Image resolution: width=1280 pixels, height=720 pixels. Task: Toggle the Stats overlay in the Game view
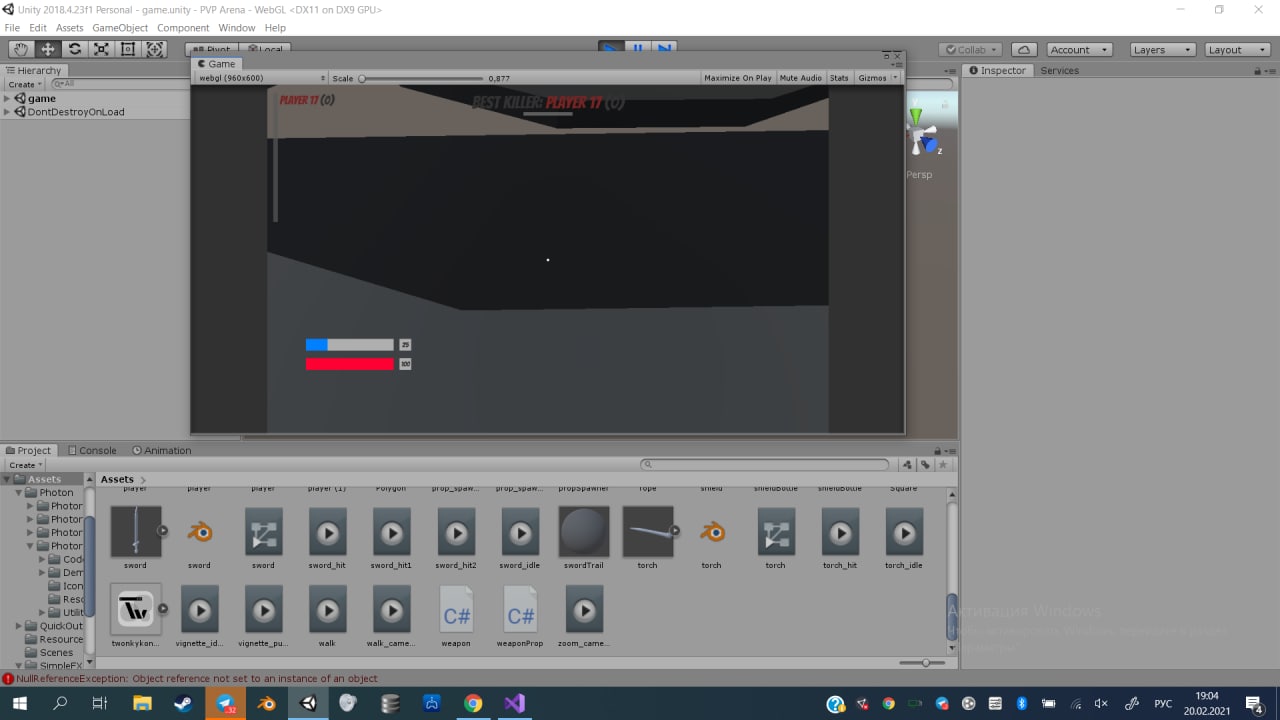(x=839, y=78)
